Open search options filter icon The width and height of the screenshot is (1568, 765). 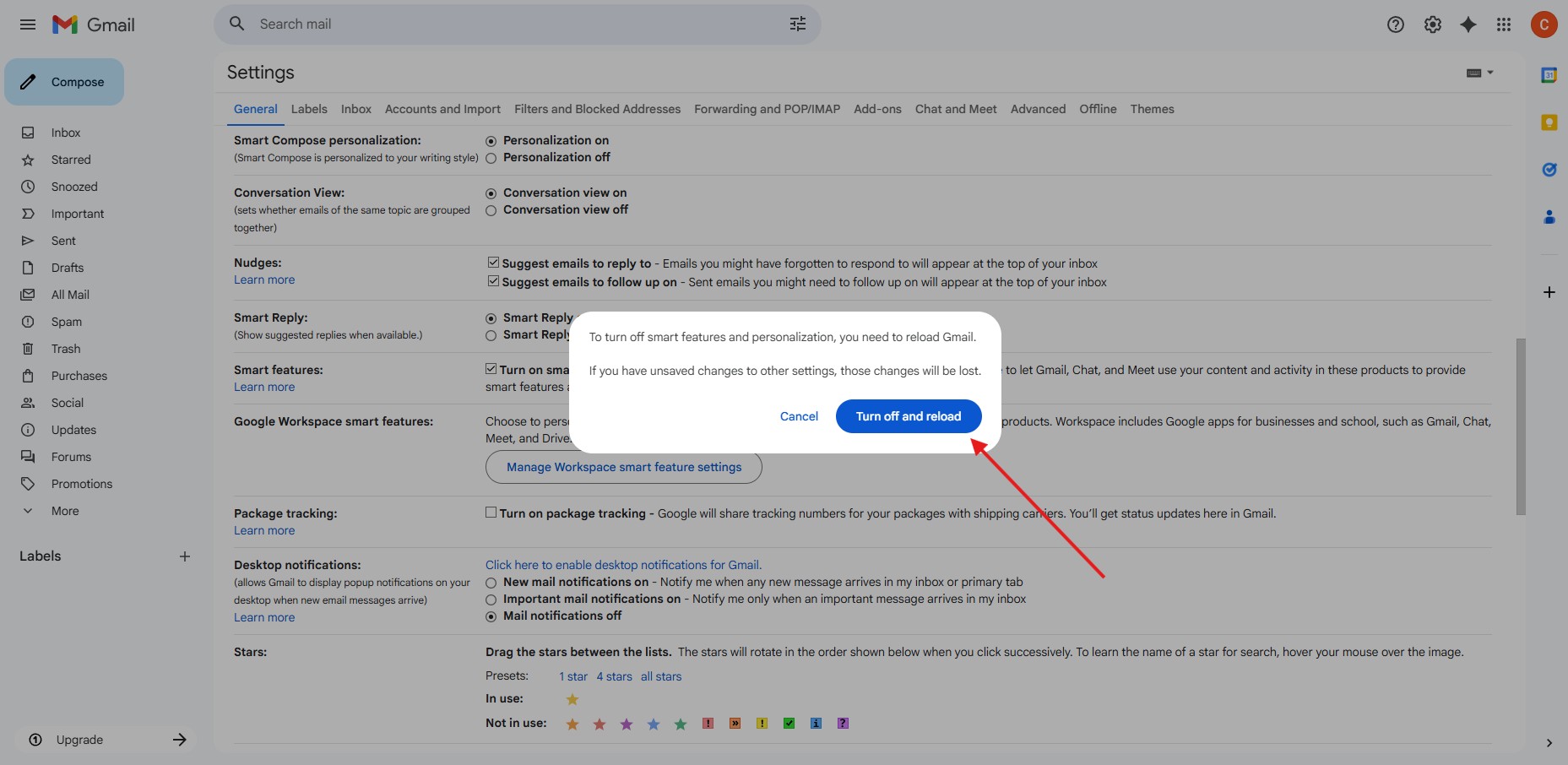click(x=798, y=24)
